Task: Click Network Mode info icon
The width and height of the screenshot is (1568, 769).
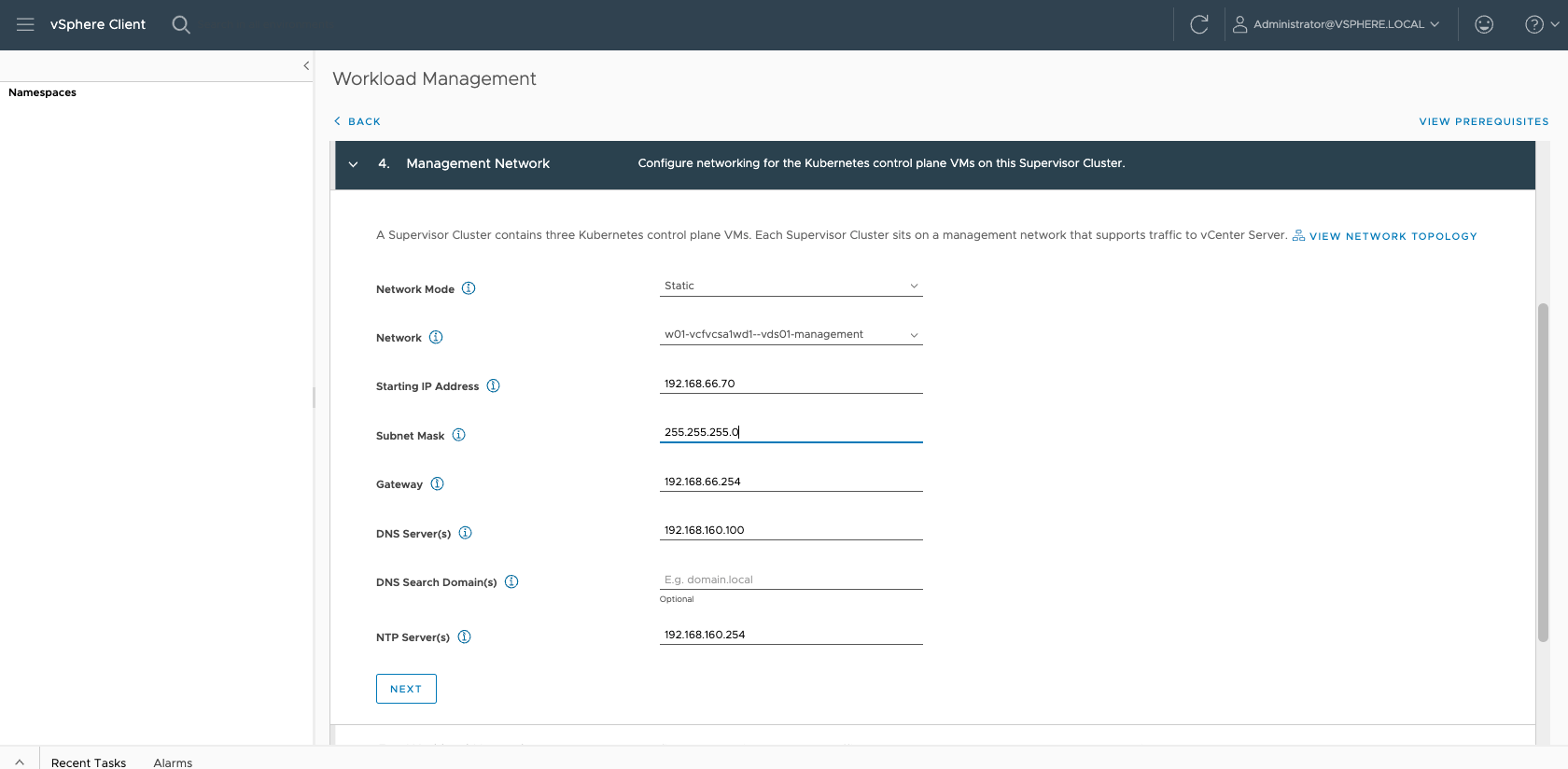Action: 469,288
